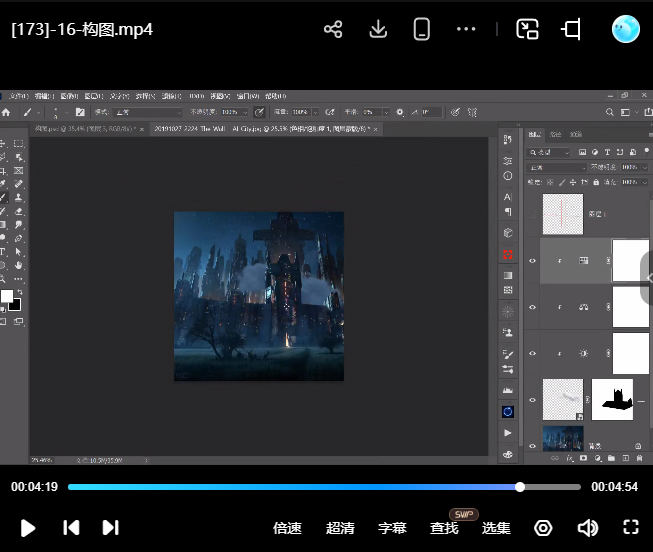
Task: Open the 倍速 playback speed menu
Action: tap(288, 528)
